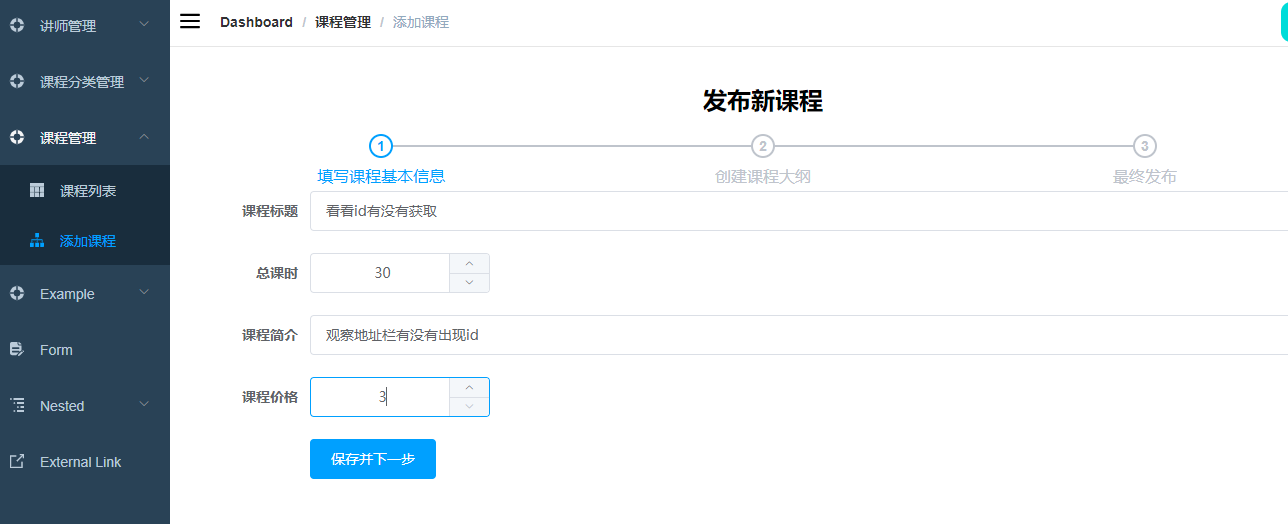Click the 添加课程 tree icon
This screenshot has width=1288, height=524.
point(37,240)
